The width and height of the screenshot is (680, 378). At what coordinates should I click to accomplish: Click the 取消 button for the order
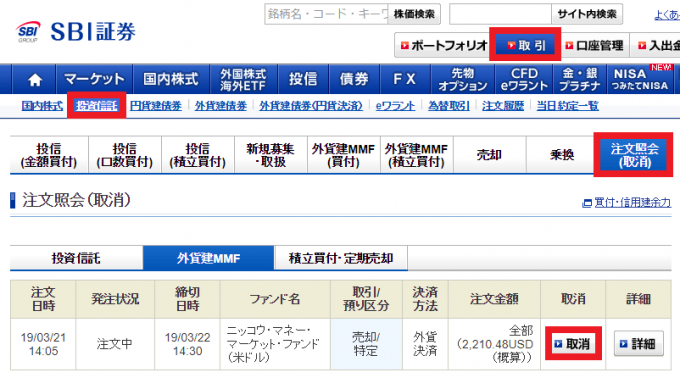[x=573, y=344]
